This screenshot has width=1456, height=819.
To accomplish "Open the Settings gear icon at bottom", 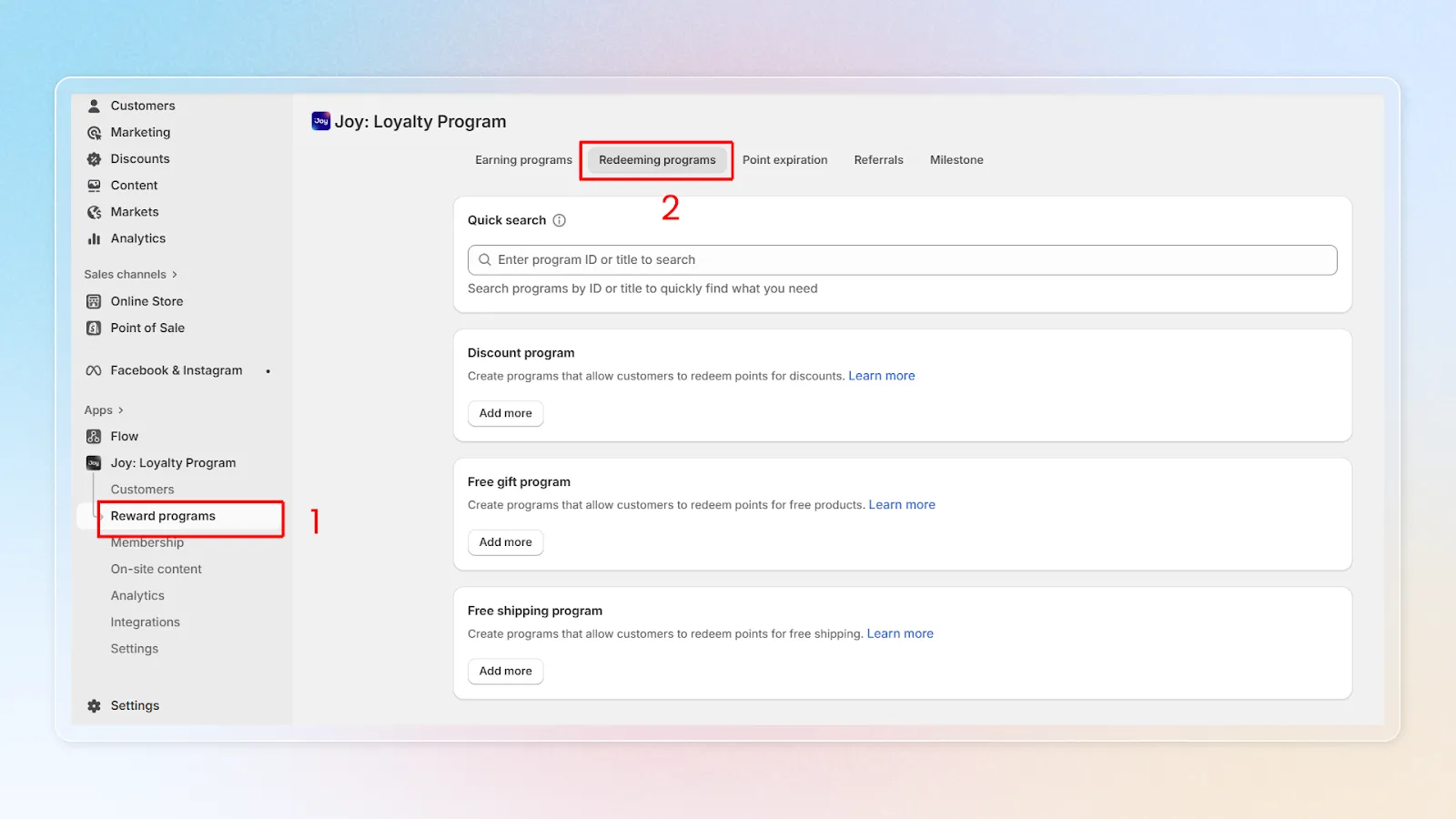I will (94, 706).
